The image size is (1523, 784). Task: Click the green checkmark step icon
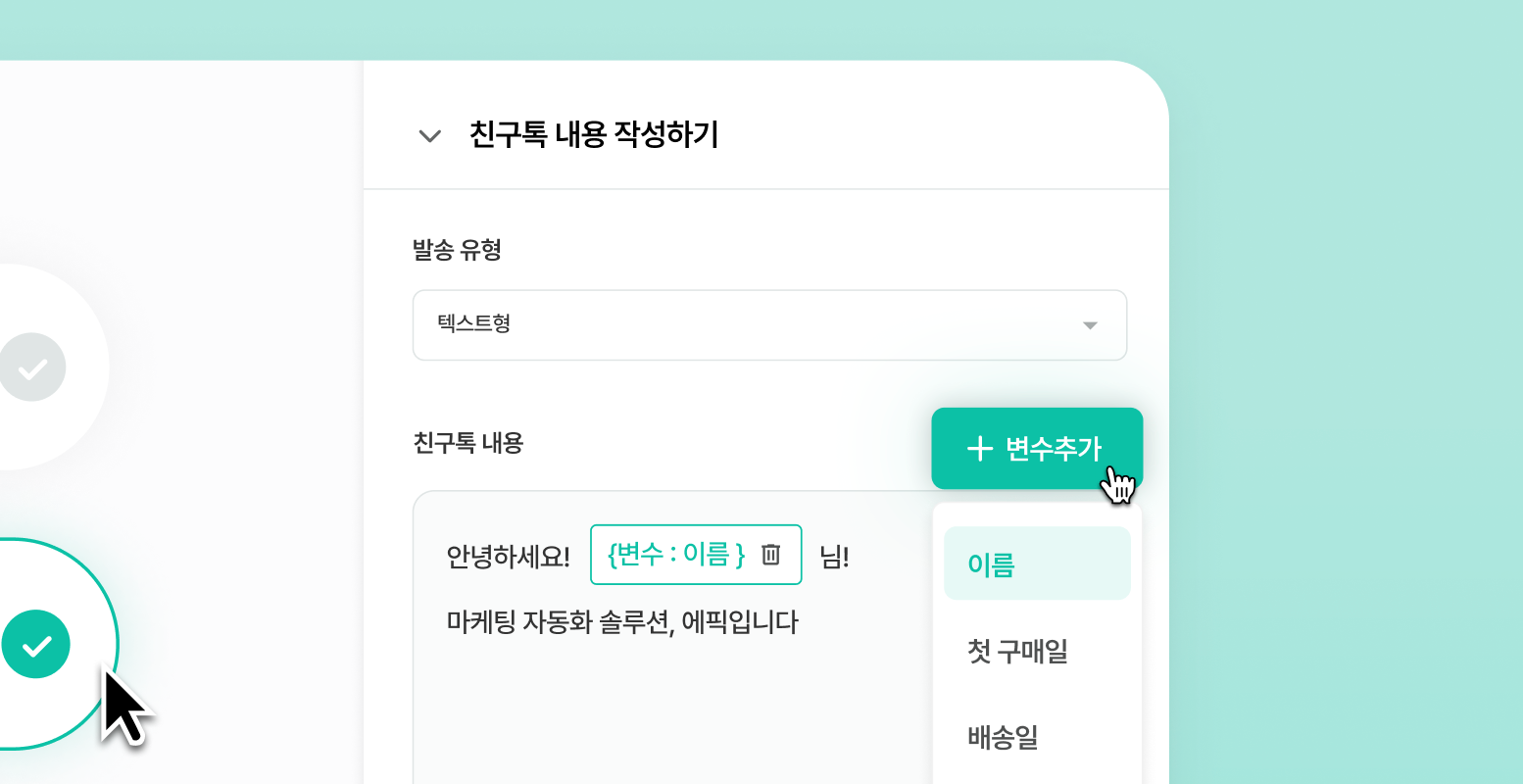tap(36, 645)
